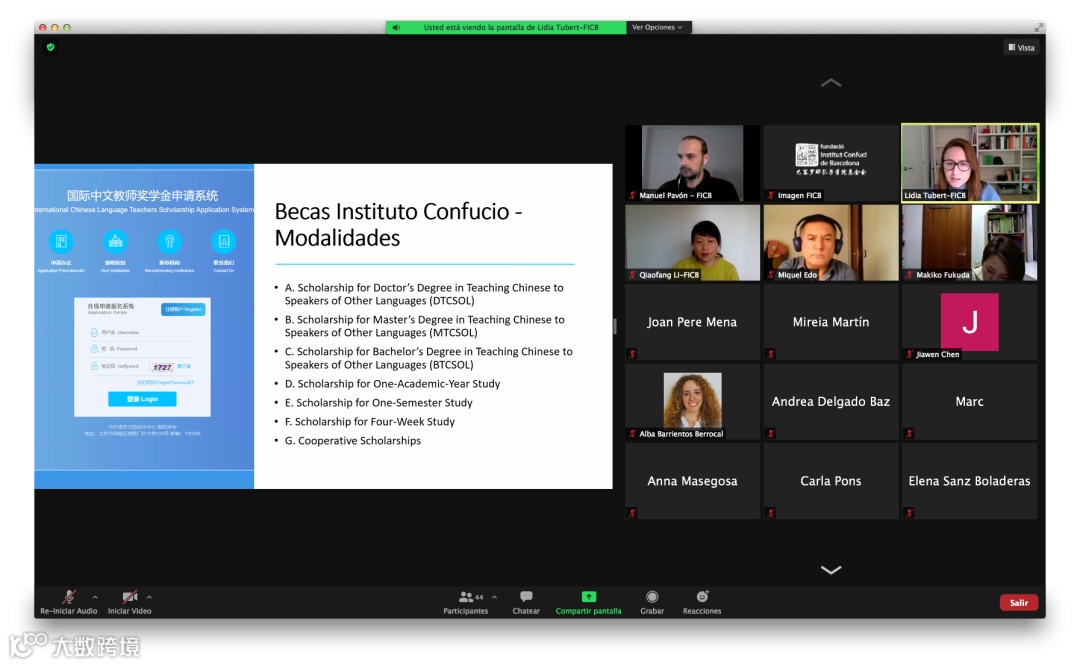This screenshot has width=1080, height=666.
Task: Start recording with Grabar
Action: click(652, 602)
